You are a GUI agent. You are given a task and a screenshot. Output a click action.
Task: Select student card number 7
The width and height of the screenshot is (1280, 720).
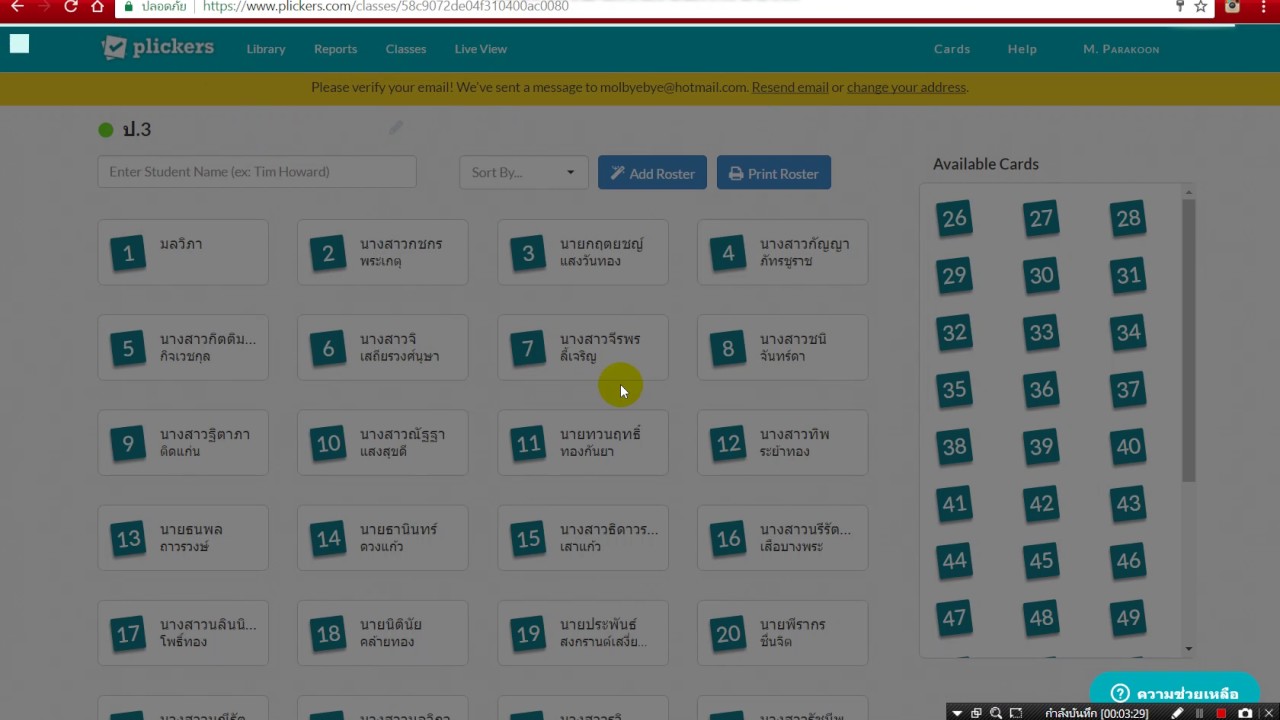coord(583,347)
